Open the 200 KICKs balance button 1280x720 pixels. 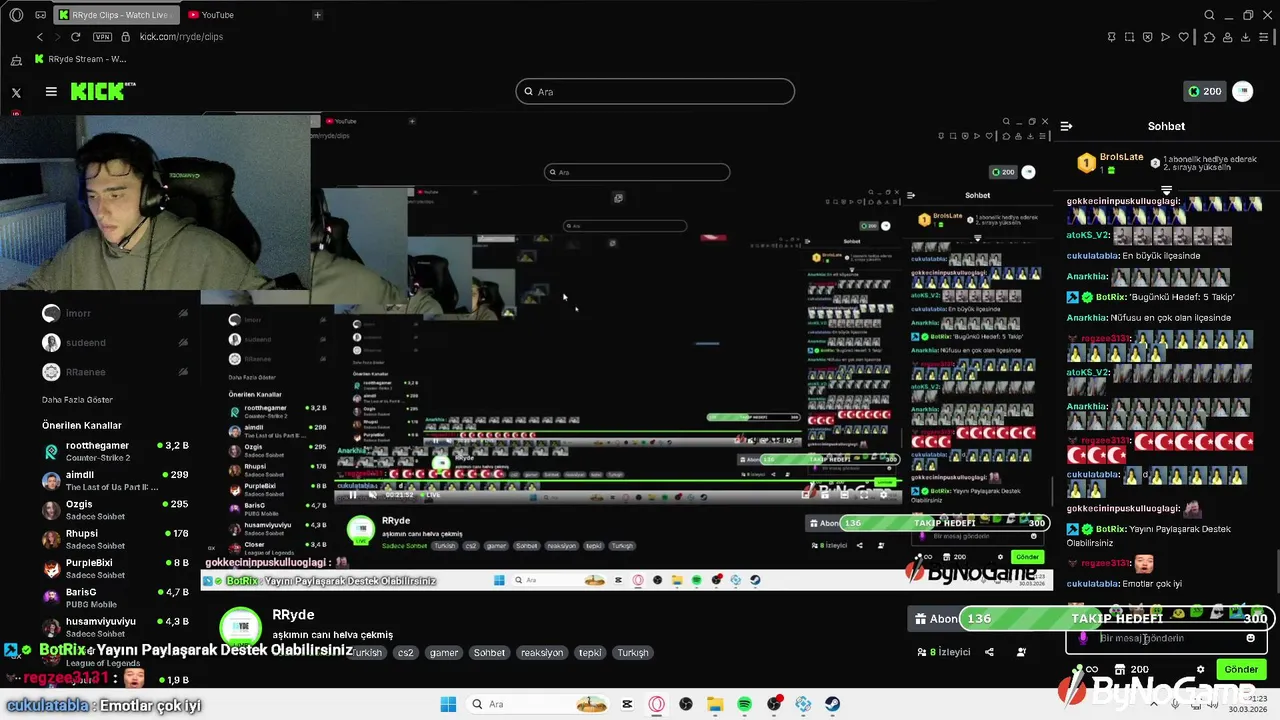click(1204, 91)
